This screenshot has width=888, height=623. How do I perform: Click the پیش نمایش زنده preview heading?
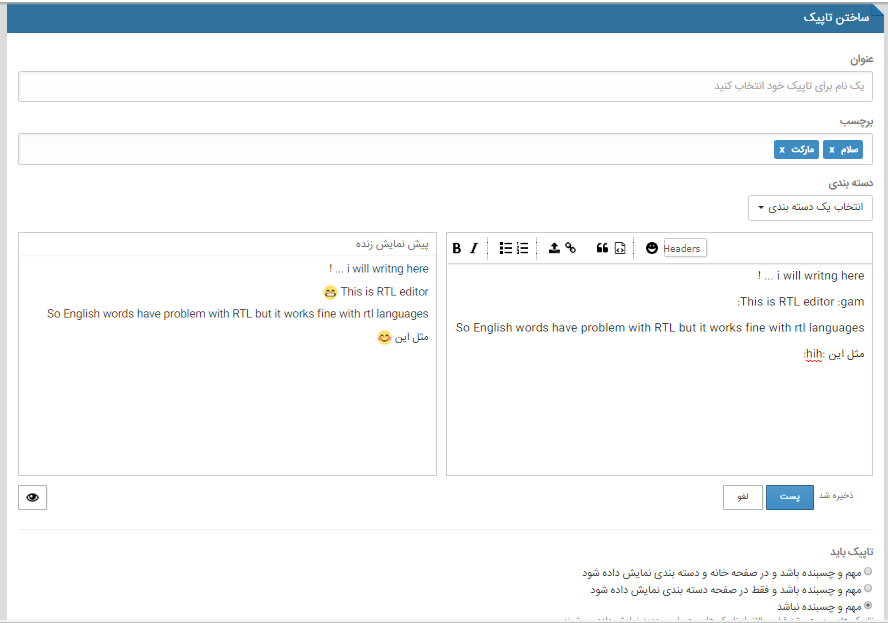pos(392,244)
